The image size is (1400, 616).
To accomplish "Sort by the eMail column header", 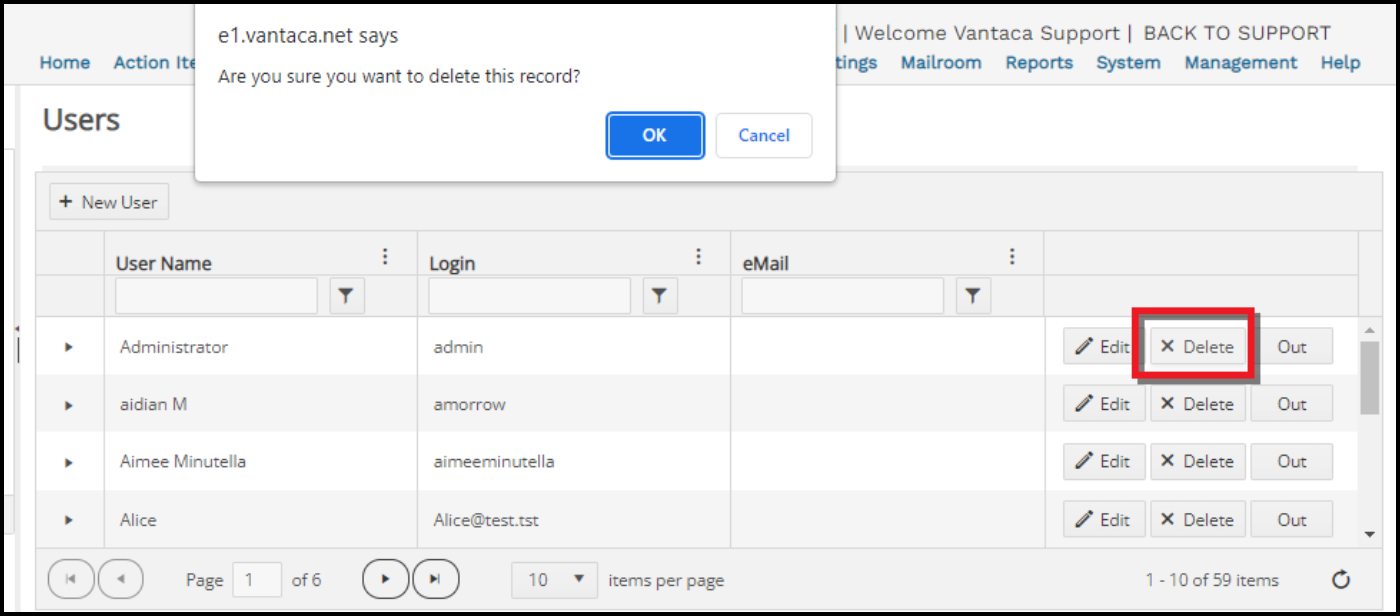I will (765, 264).
